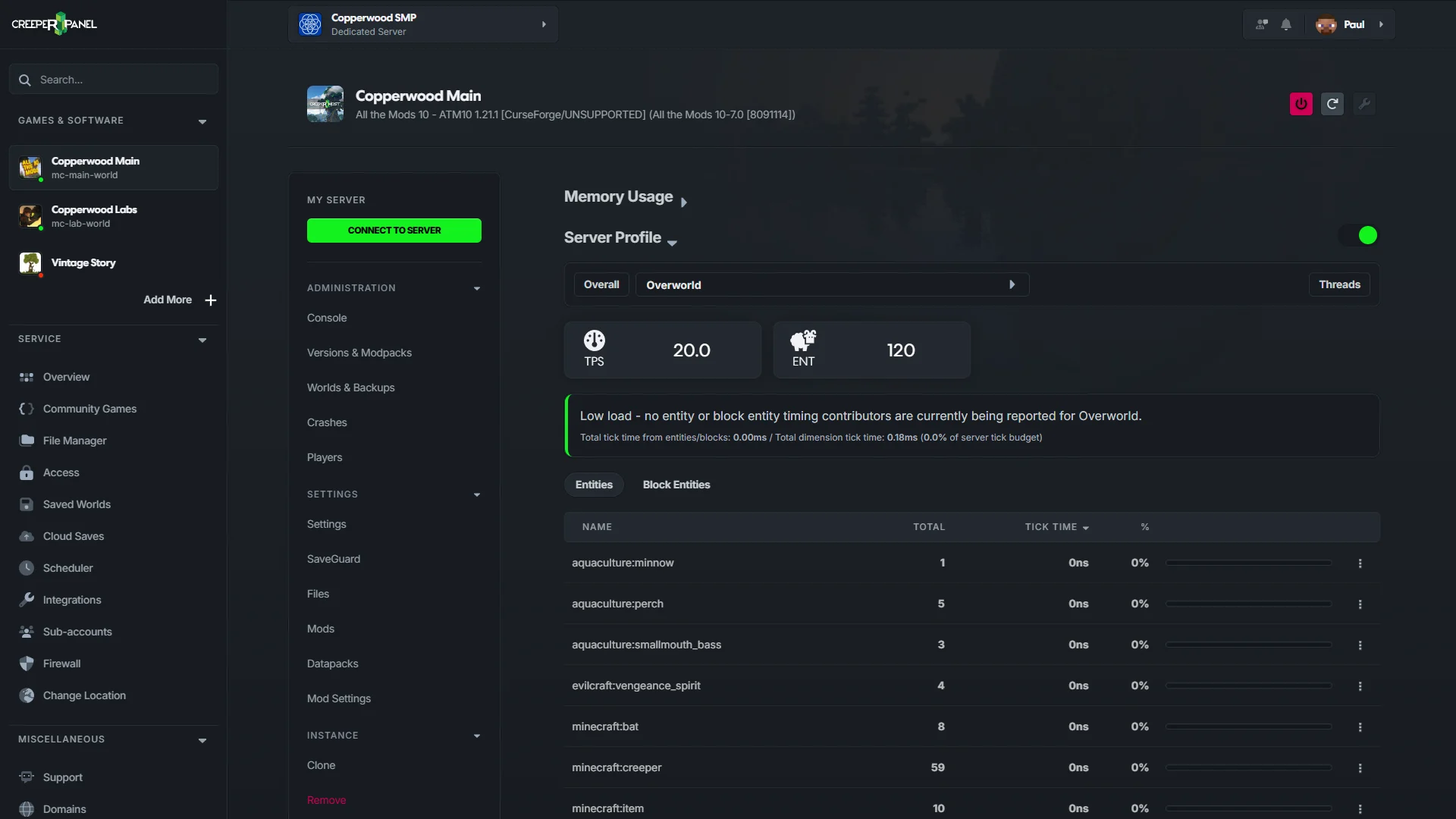Click the Community Games icon
This screenshot has height=819, width=1456.
27,409
